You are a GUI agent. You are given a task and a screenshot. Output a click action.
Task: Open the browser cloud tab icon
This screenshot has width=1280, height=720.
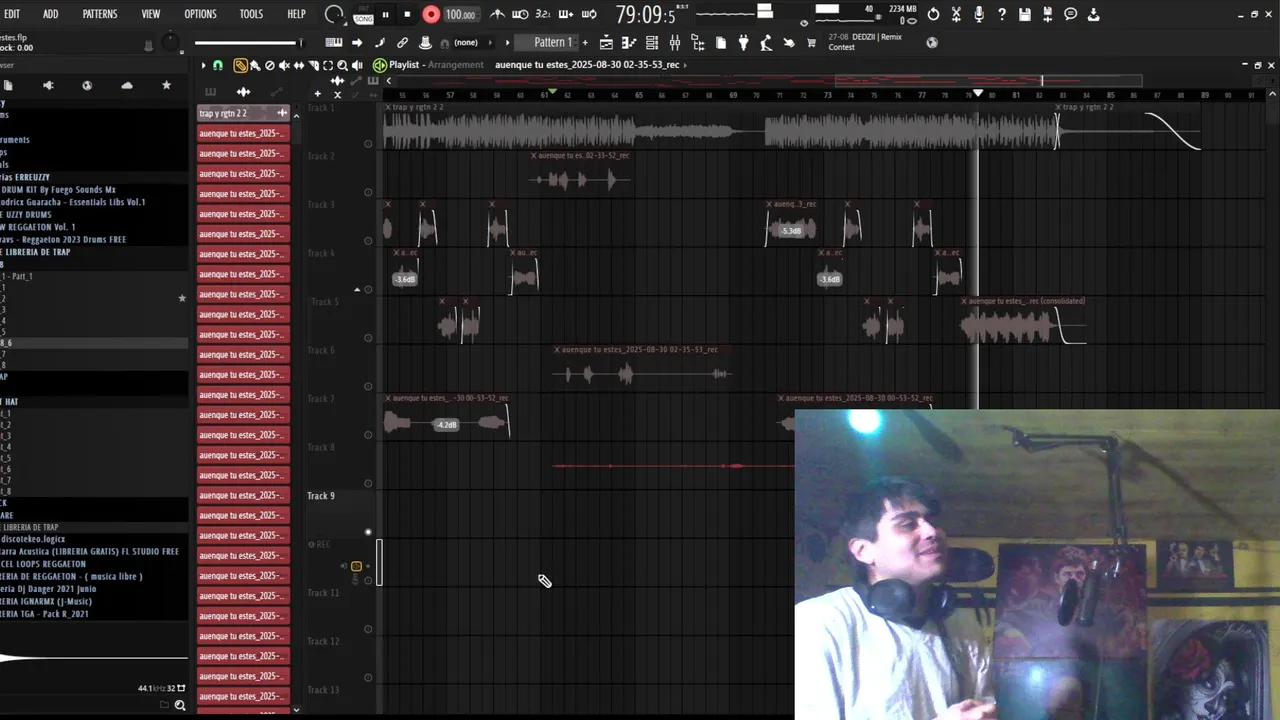point(127,86)
